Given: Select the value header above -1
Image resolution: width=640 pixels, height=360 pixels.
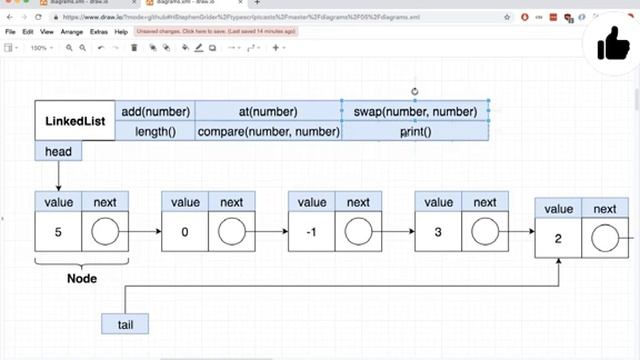Looking at the screenshot, I should tap(311, 202).
